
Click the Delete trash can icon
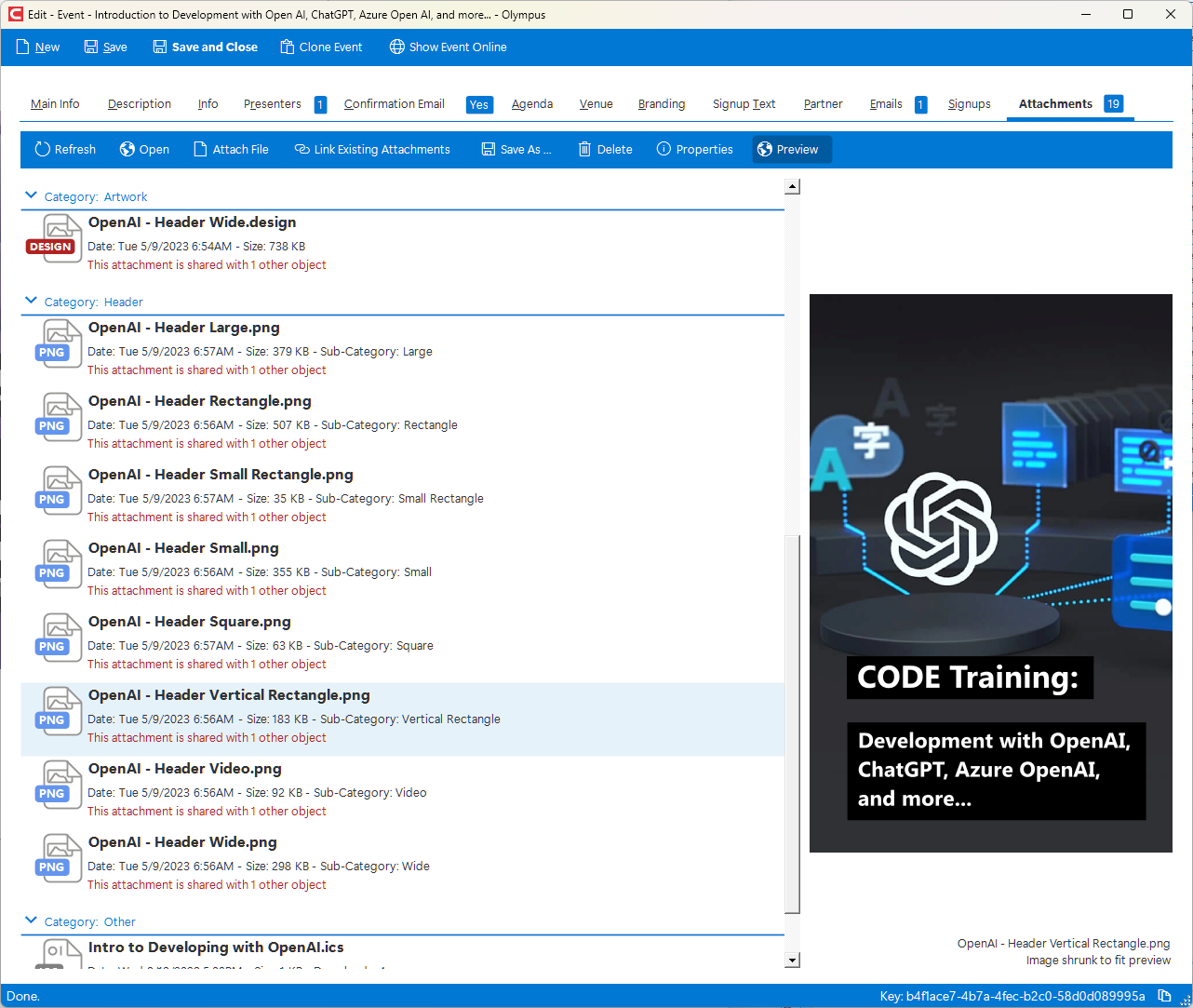point(584,149)
